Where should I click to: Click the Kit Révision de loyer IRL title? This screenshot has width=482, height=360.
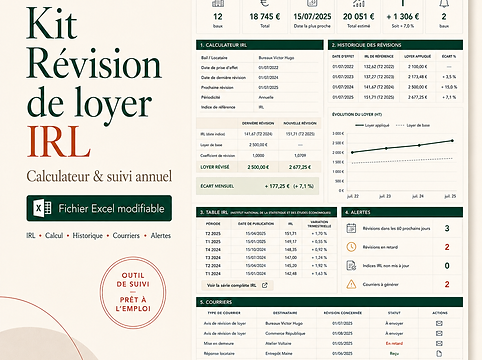tap(94, 82)
